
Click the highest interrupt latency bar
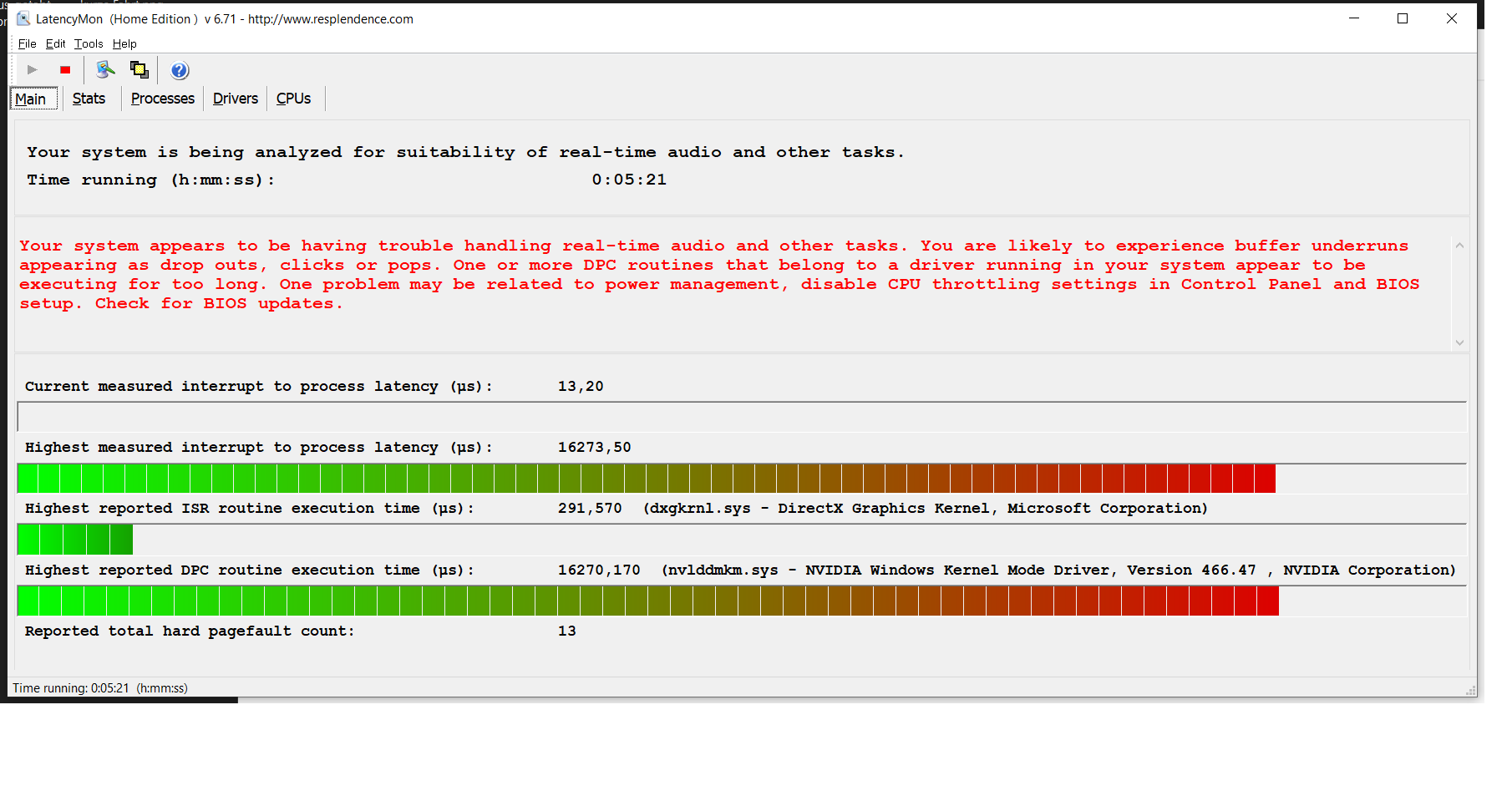pos(742,479)
